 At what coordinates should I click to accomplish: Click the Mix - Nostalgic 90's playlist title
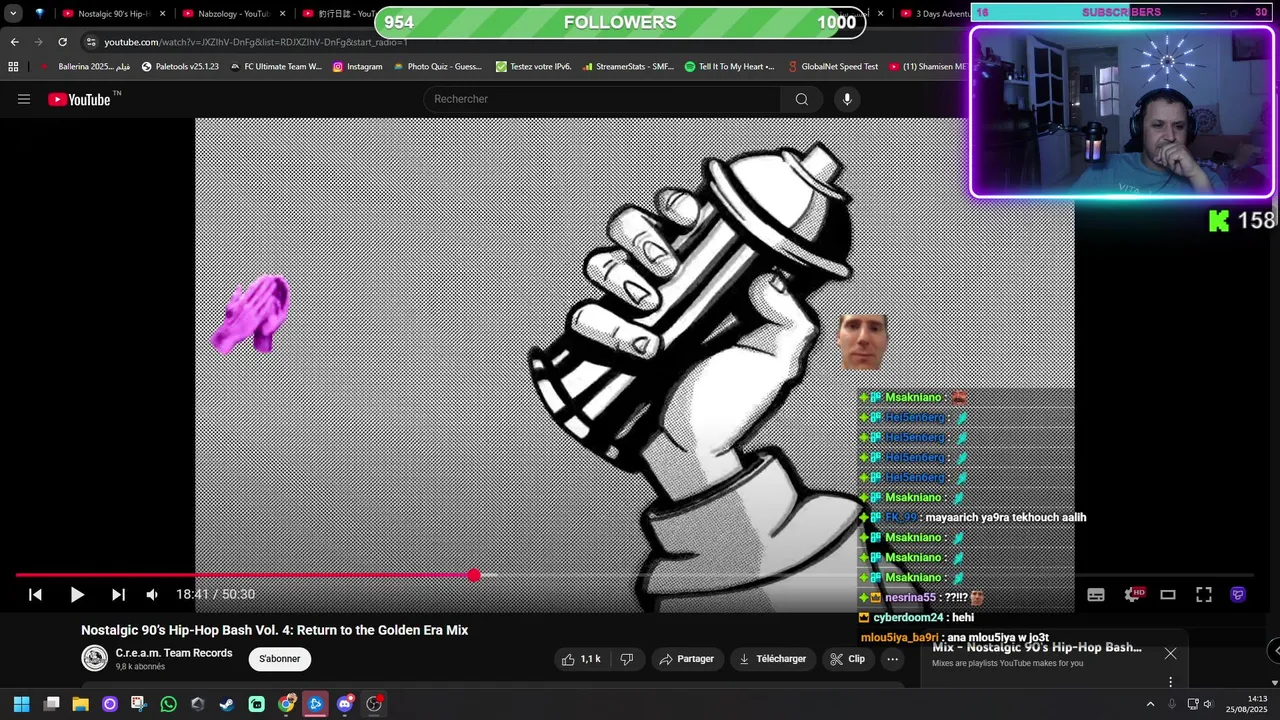coord(1037,647)
